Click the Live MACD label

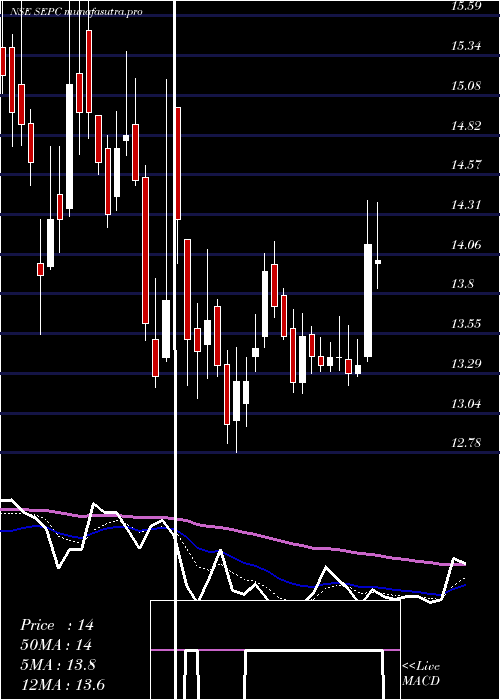[421, 674]
